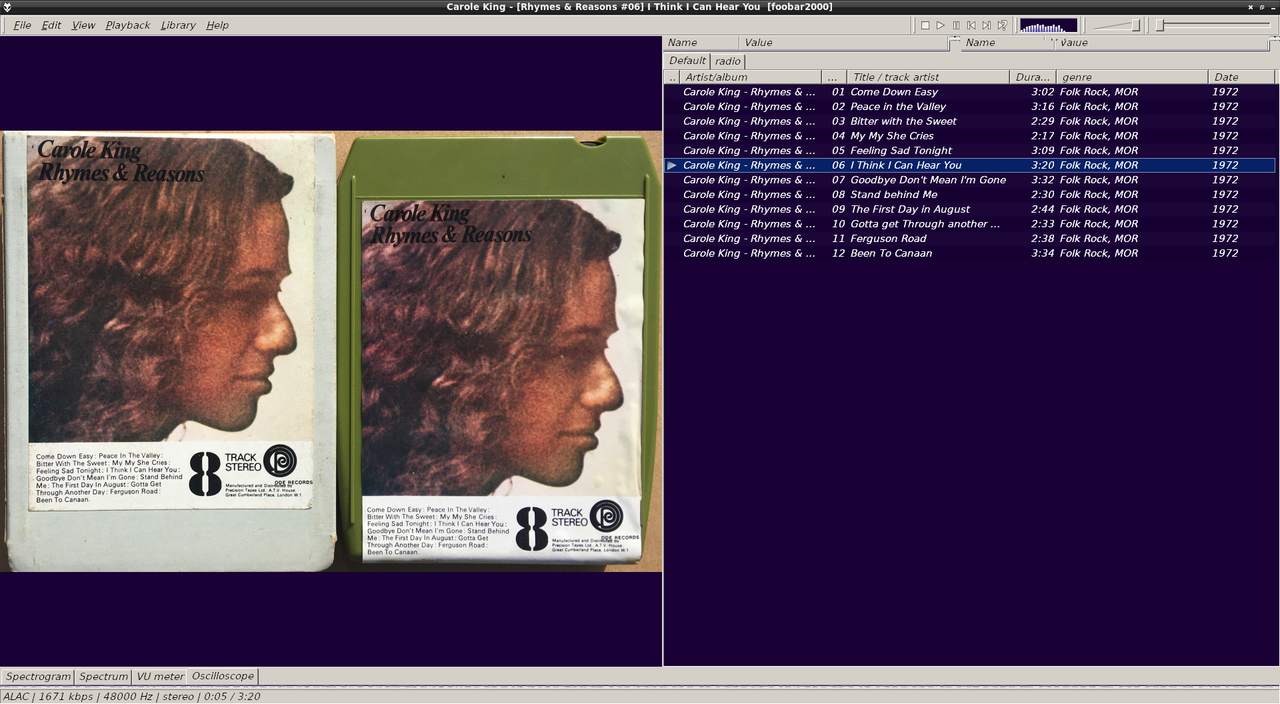
Task: Select the Oscilloscope tab
Action: point(223,676)
